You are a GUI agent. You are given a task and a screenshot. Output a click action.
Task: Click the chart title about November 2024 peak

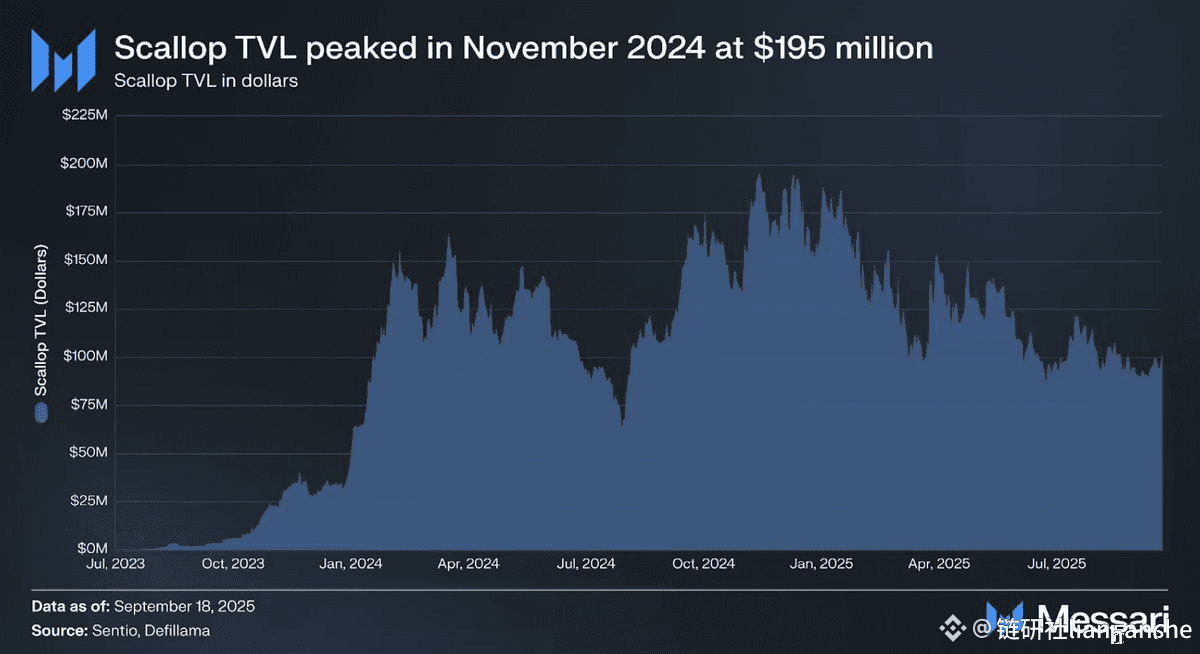(x=524, y=47)
